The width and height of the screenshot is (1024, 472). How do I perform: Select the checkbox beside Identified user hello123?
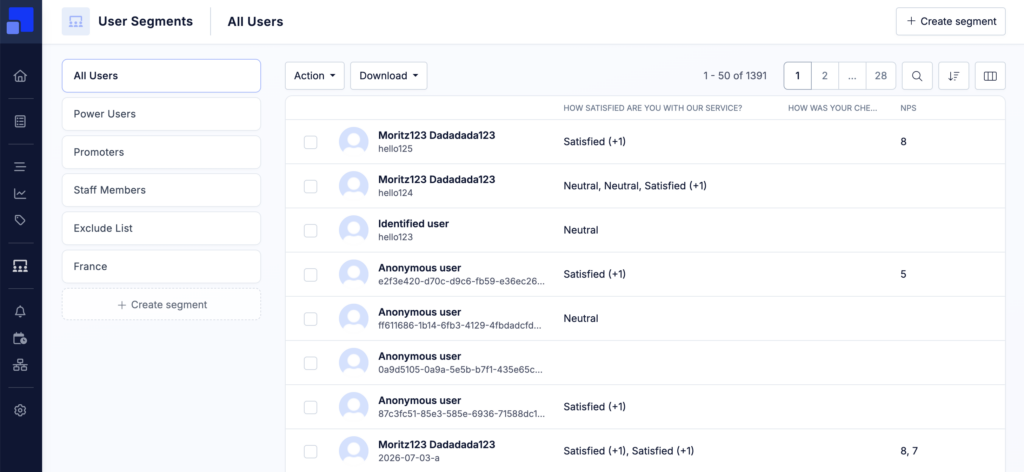[x=311, y=230]
